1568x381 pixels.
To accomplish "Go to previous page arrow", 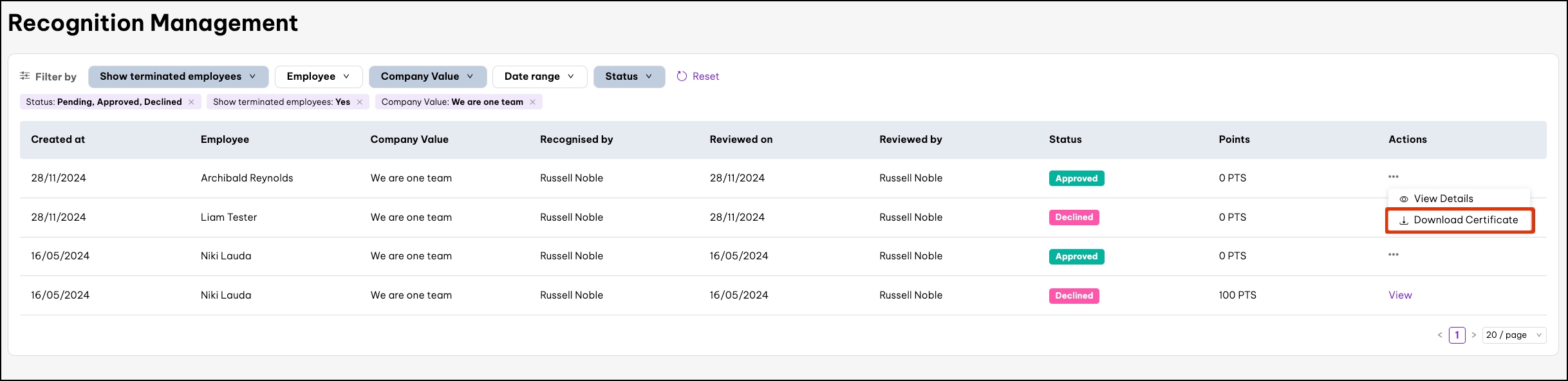I will 1439,335.
